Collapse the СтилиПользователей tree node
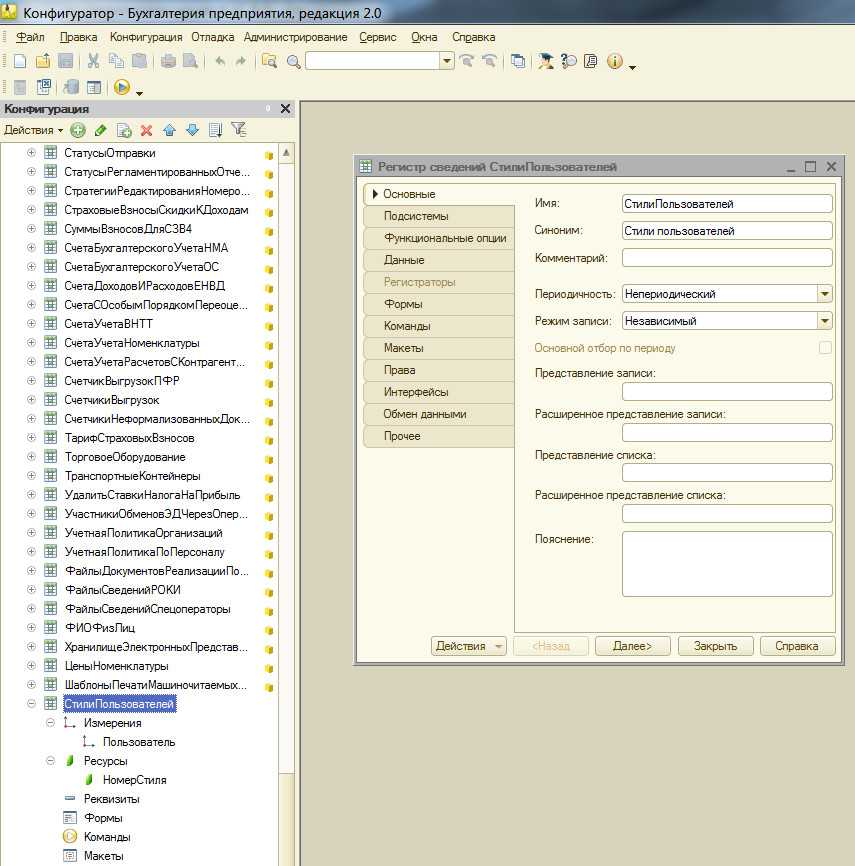Image resolution: width=855 pixels, height=866 pixels. pos(31,704)
